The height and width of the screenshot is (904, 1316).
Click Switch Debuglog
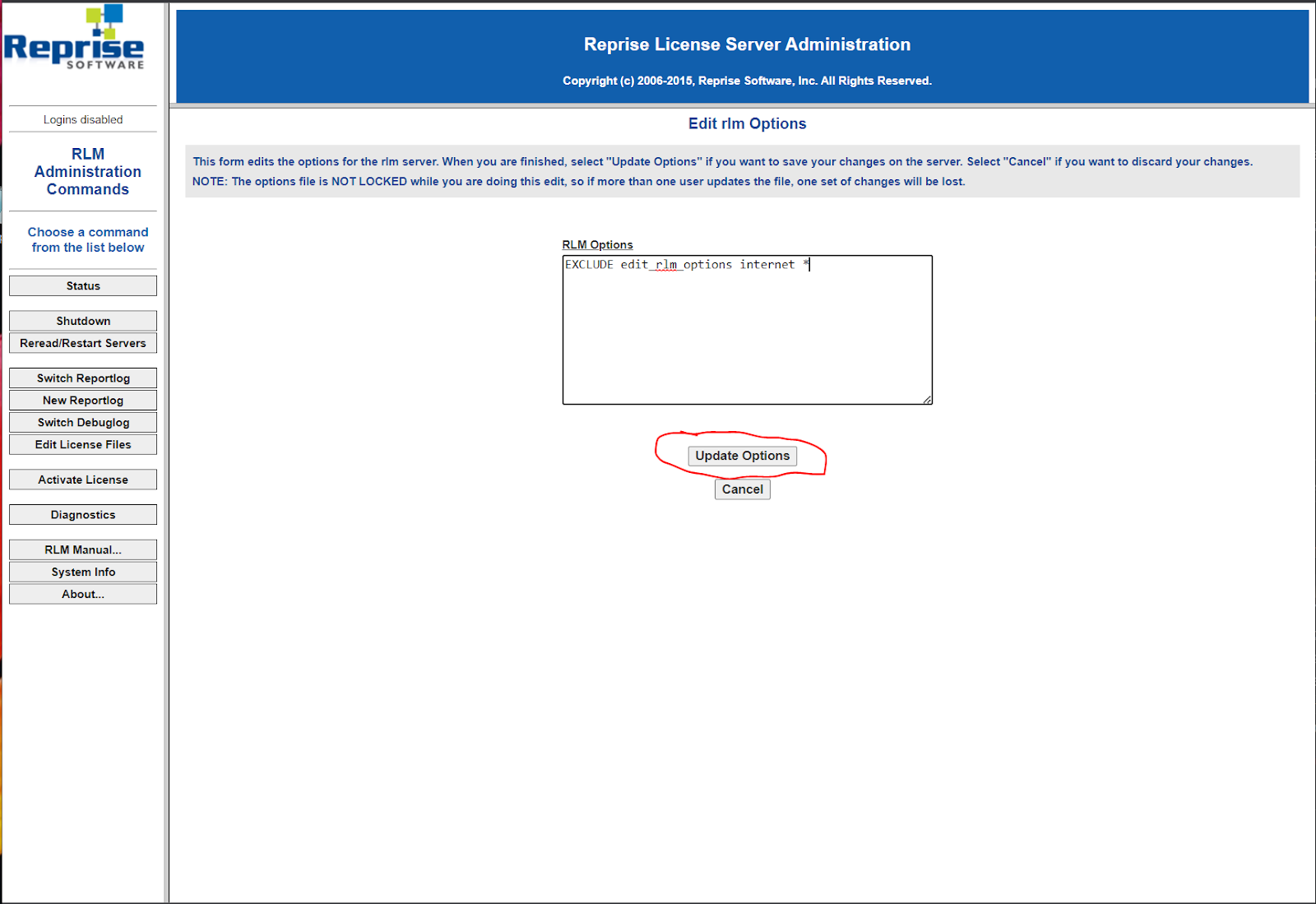(x=82, y=422)
